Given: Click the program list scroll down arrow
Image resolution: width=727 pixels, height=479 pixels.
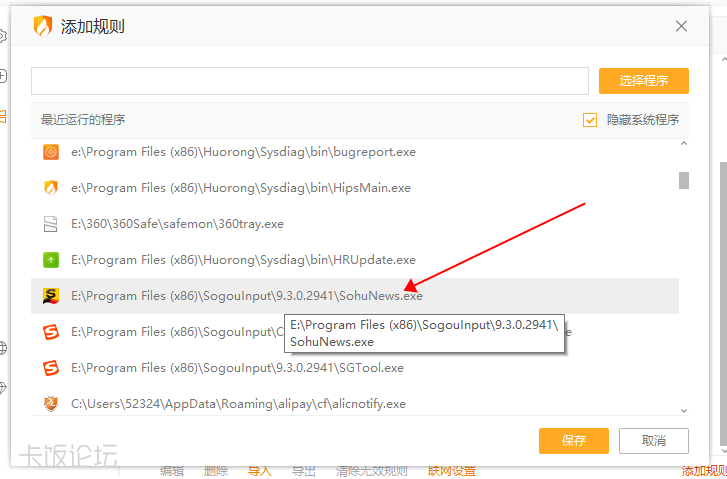Looking at the screenshot, I should pyautogui.click(x=684, y=411).
